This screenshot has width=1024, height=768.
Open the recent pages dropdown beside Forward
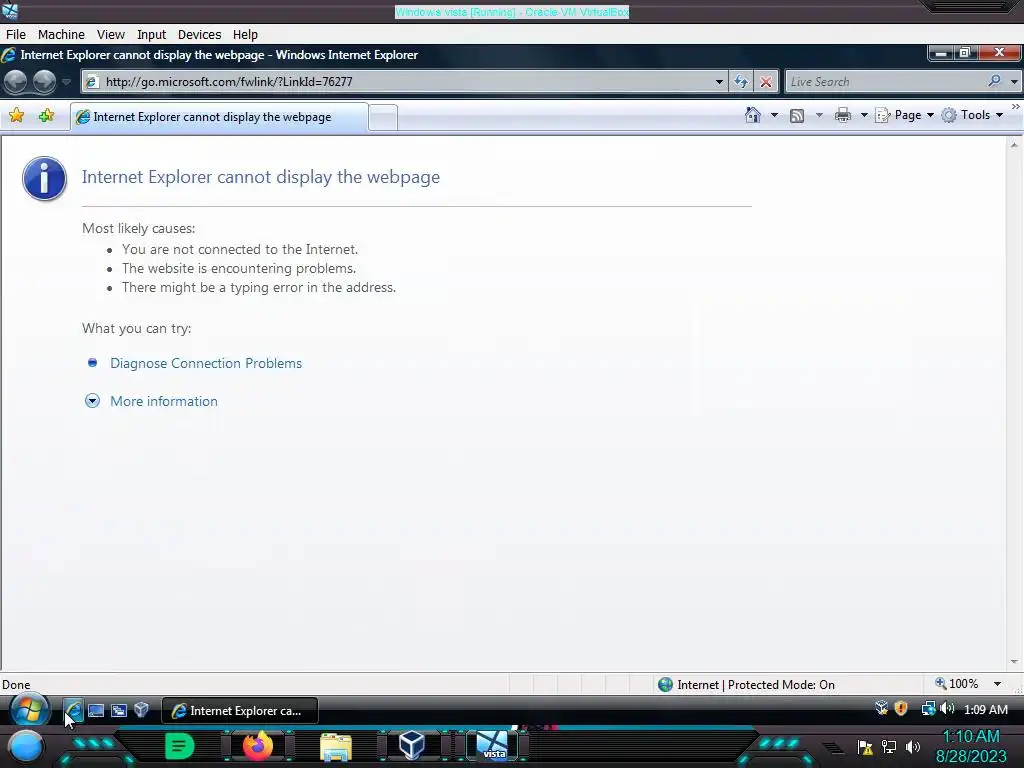point(66,82)
